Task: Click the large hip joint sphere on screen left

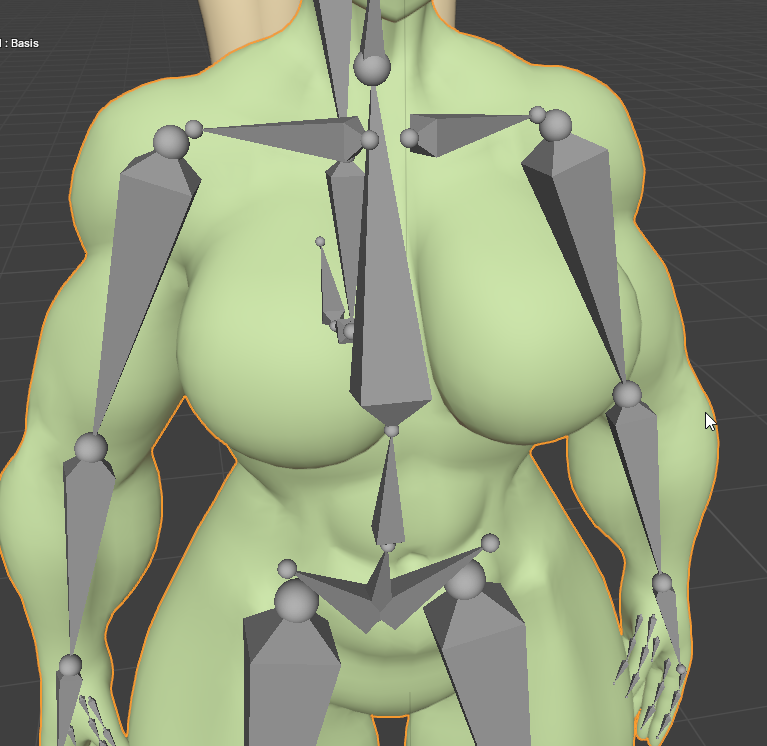Action: coord(296,601)
